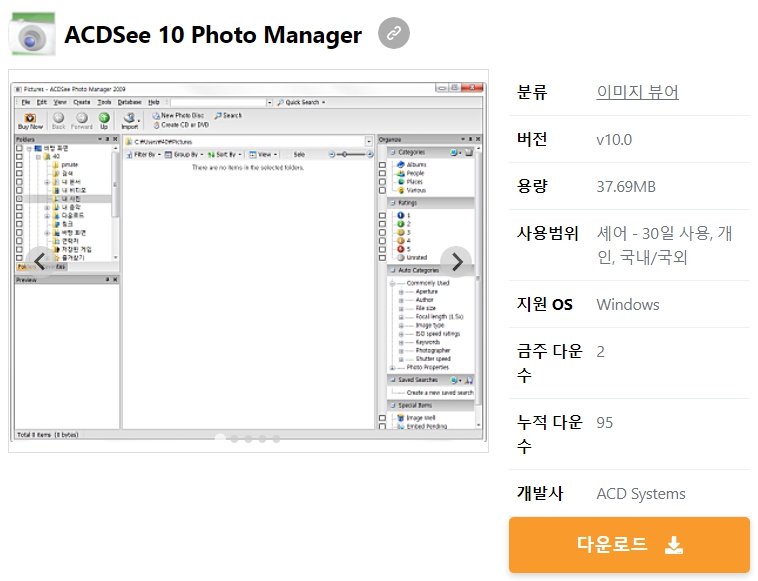The height and width of the screenshot is (581, 758).
Task: Close the Preview pane with its X
Action: point(115,279)
